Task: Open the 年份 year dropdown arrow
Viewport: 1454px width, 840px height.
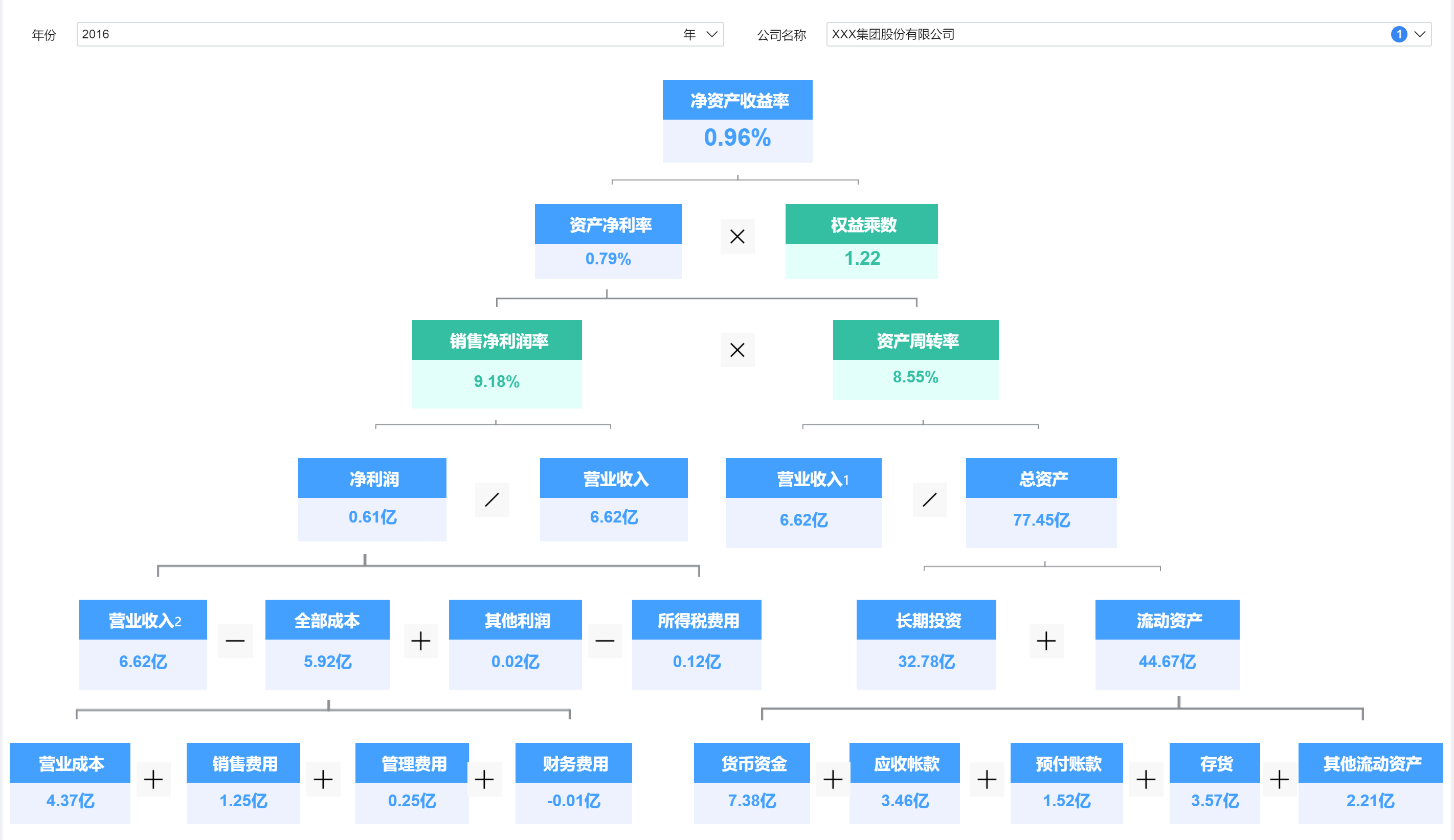Action: click(x=712, y=34)
